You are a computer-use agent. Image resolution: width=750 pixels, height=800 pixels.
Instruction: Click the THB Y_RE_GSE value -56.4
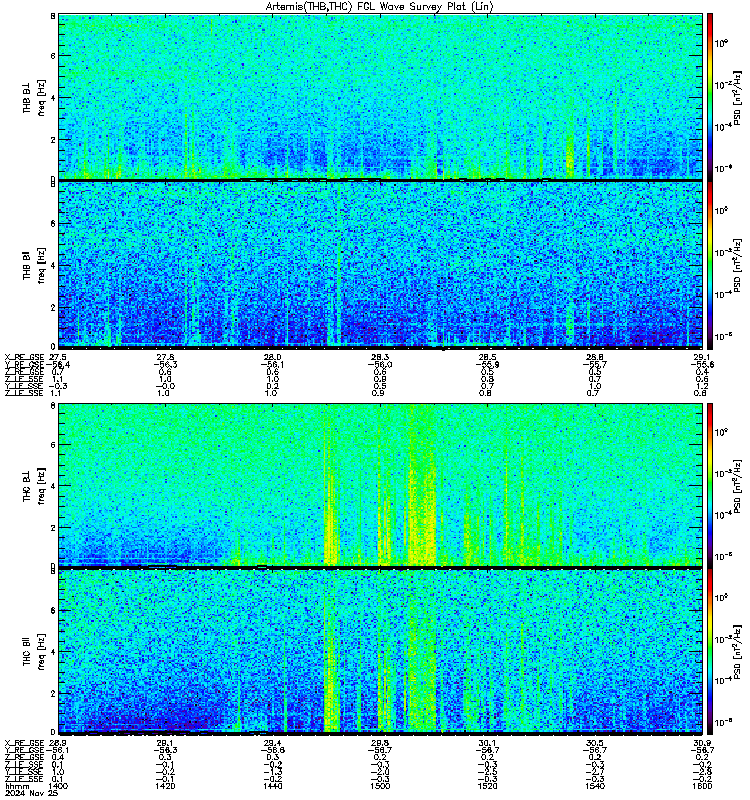point(58,365)
